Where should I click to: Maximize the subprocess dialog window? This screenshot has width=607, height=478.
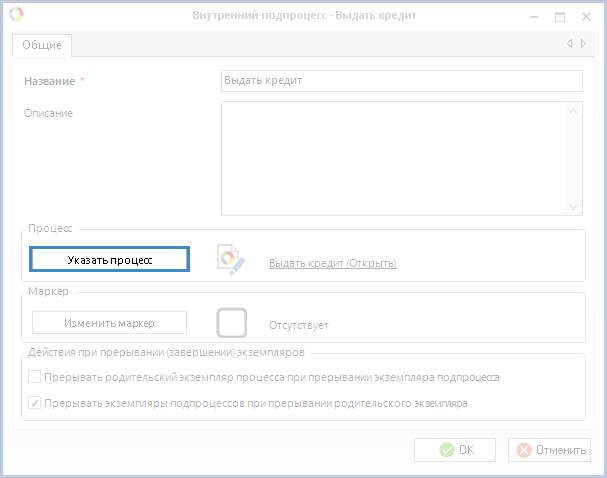[x=560, y=17]
